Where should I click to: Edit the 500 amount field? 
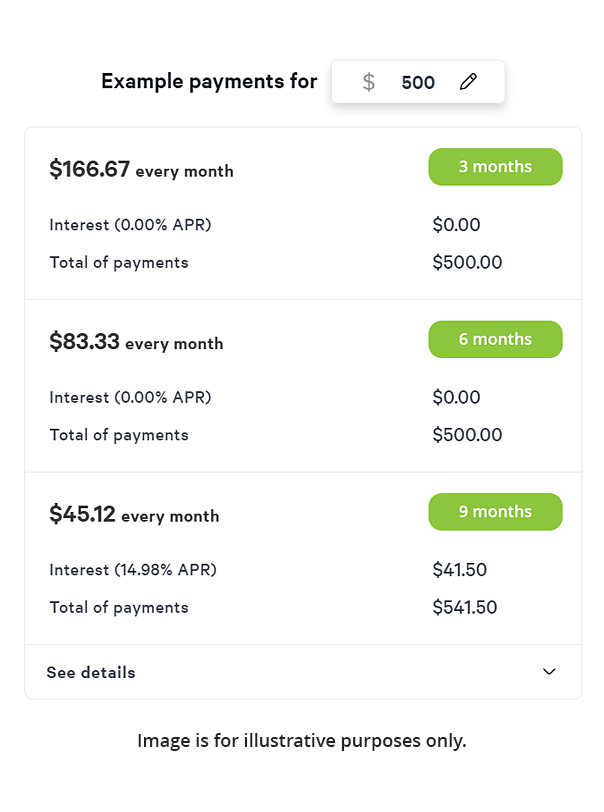[x=418, y=82]
